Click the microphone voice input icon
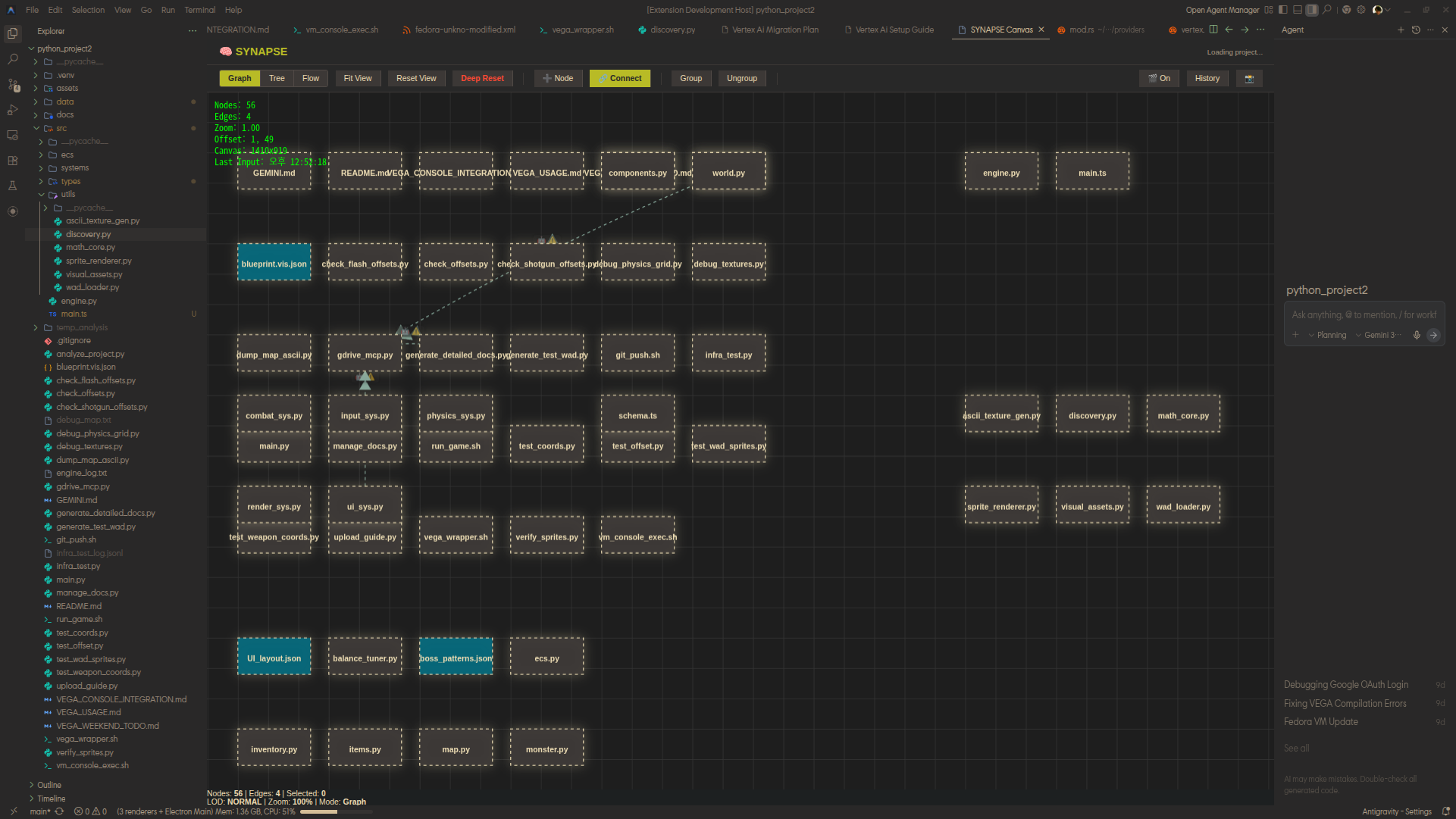1456x819 pixels. click(1417, 335)
